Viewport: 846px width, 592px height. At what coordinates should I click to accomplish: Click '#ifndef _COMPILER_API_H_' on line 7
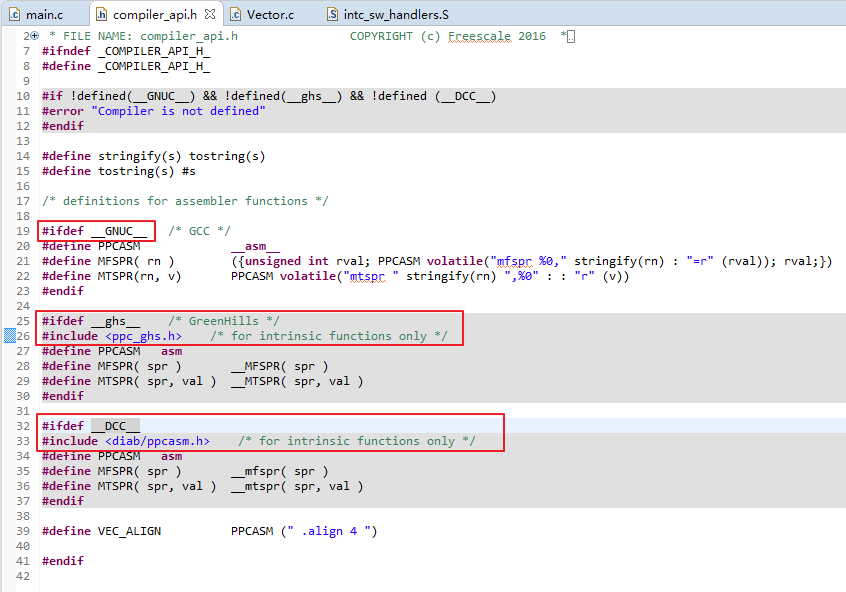point(126,51)
